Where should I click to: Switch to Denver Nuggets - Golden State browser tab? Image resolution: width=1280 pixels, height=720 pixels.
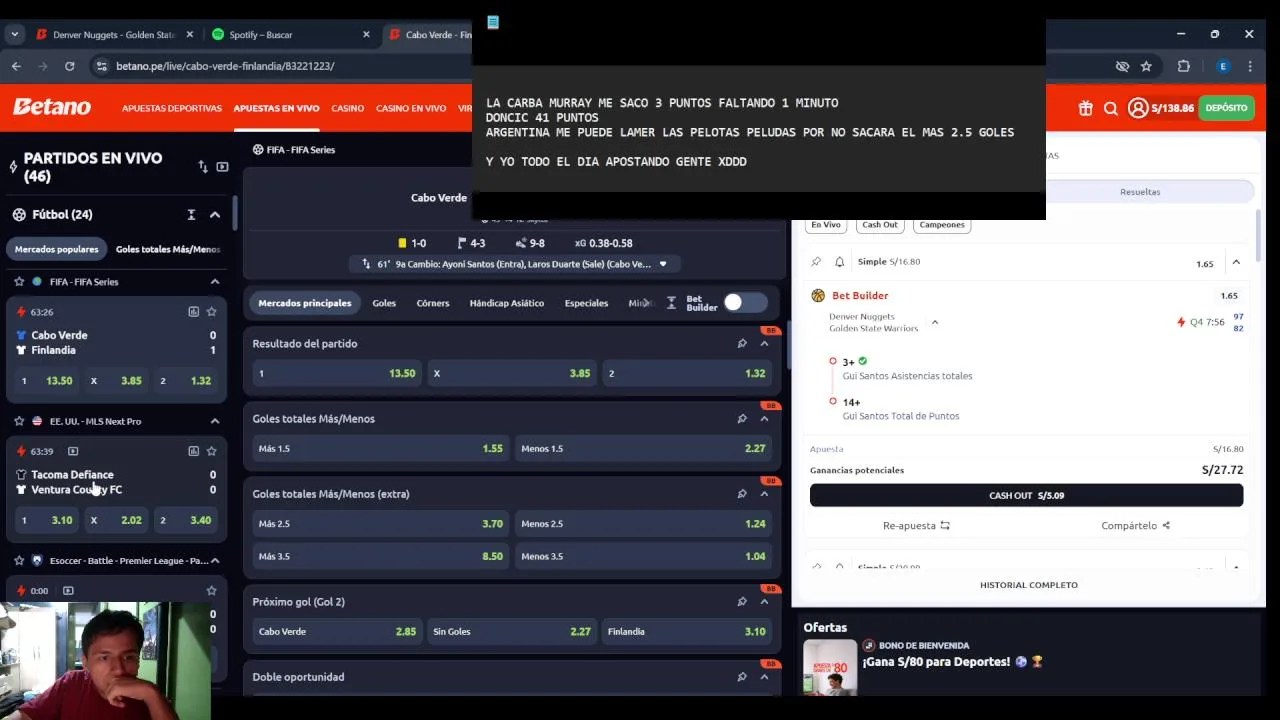(115, 34)
